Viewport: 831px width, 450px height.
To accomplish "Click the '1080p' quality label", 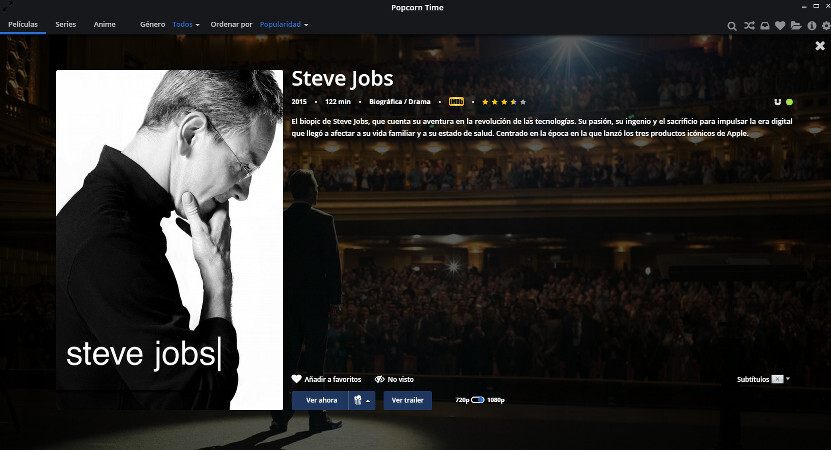I will click(496, 400).
